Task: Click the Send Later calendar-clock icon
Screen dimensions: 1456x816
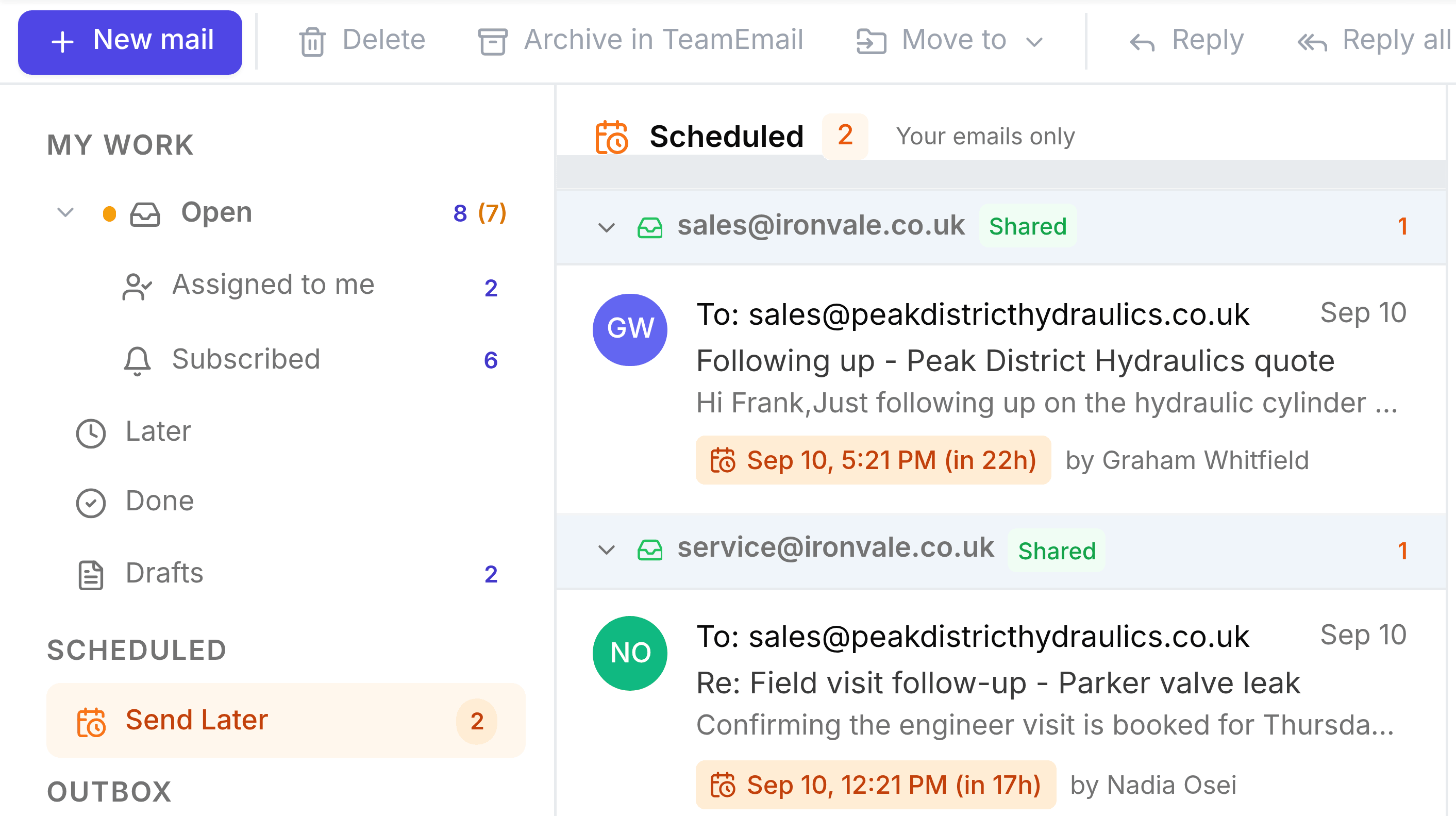Action: (90, 722)
